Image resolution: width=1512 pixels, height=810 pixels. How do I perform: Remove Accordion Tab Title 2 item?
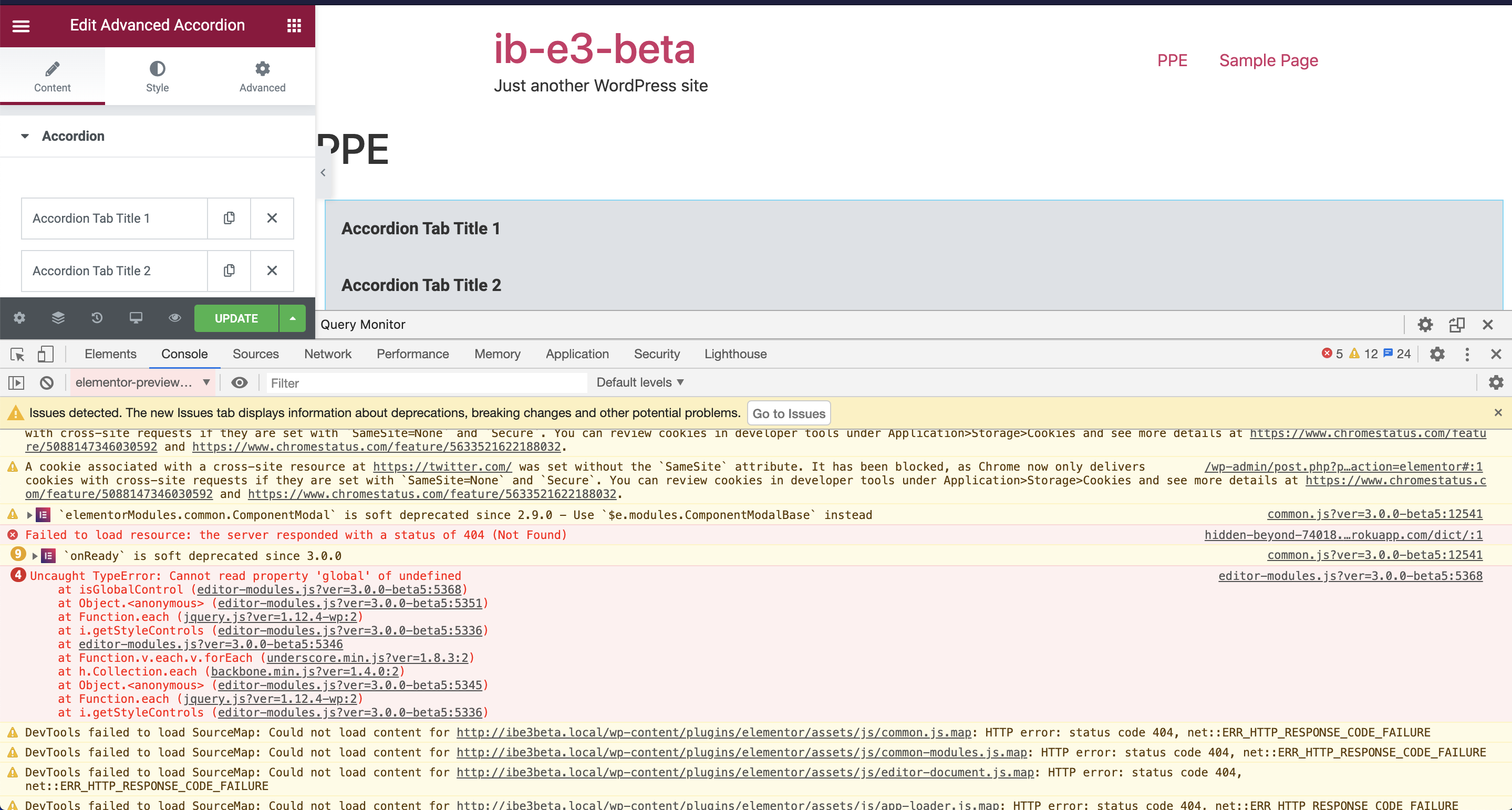point(272,271)
